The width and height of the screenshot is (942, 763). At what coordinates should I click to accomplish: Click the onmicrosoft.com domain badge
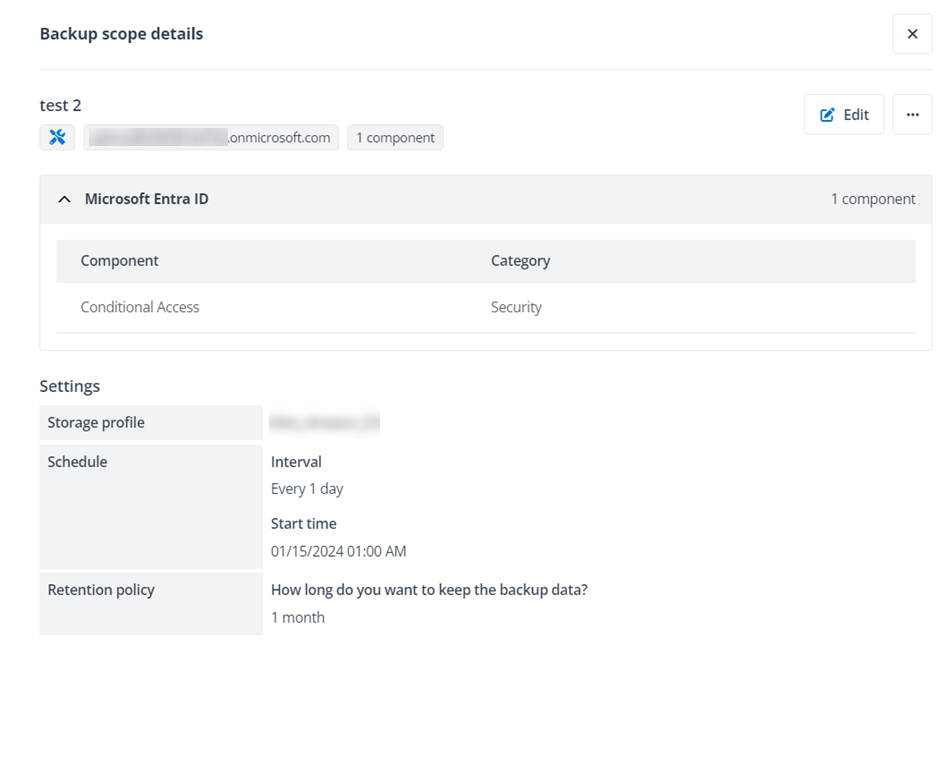point(211,137)
